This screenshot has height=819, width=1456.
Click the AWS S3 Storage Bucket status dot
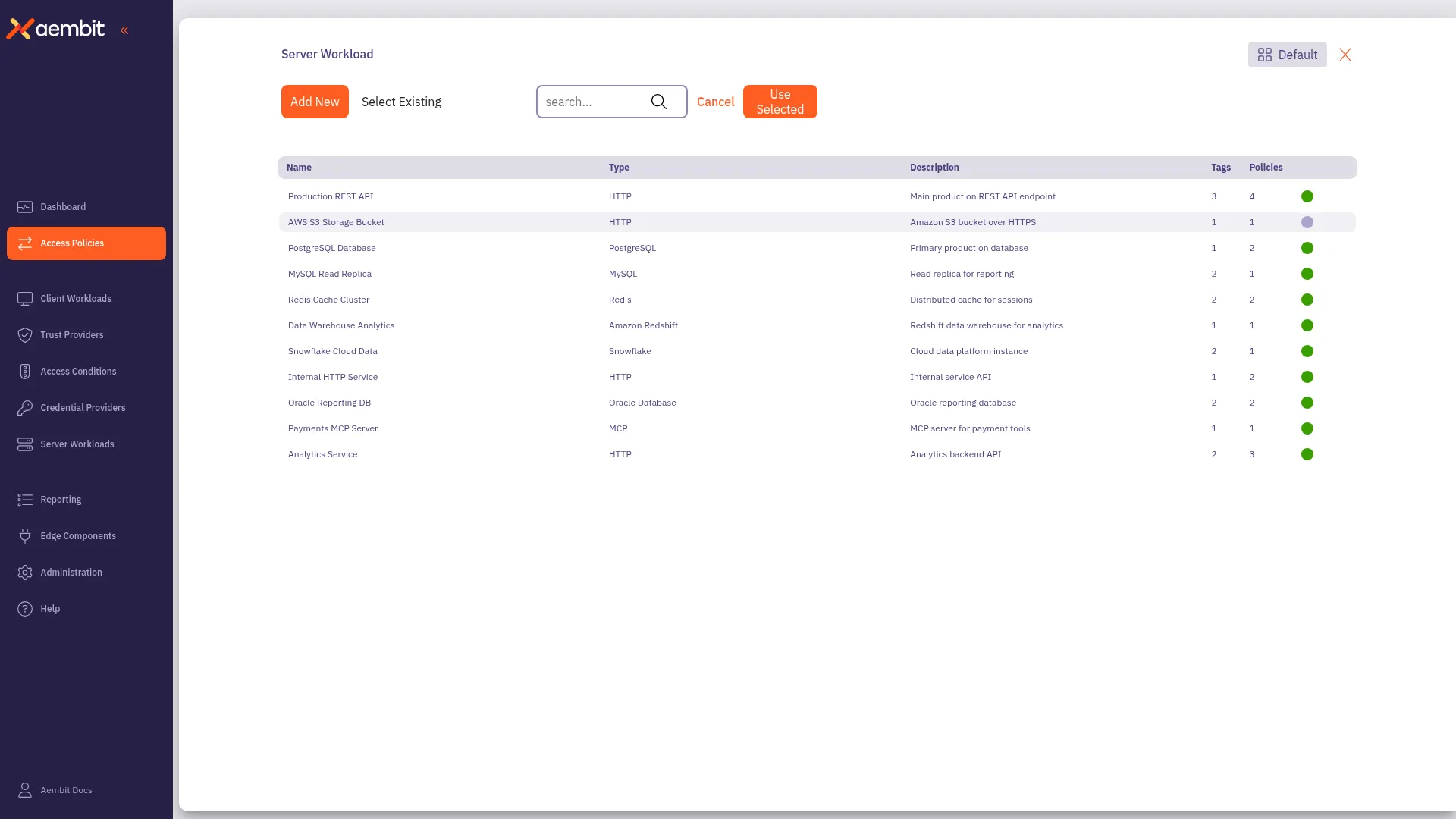(x=1307, y=222)
